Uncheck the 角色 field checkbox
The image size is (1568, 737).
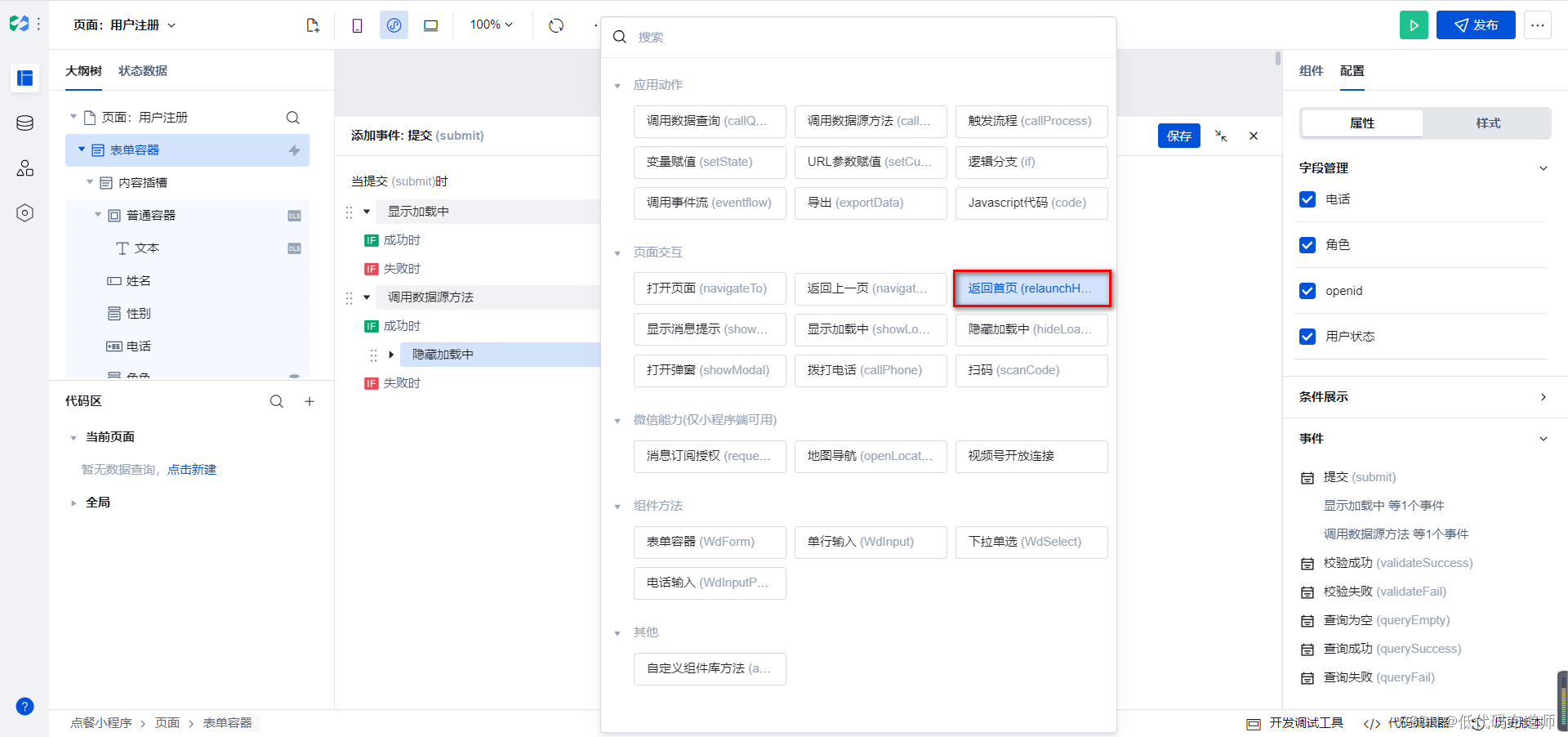[x=1307, y=245]
